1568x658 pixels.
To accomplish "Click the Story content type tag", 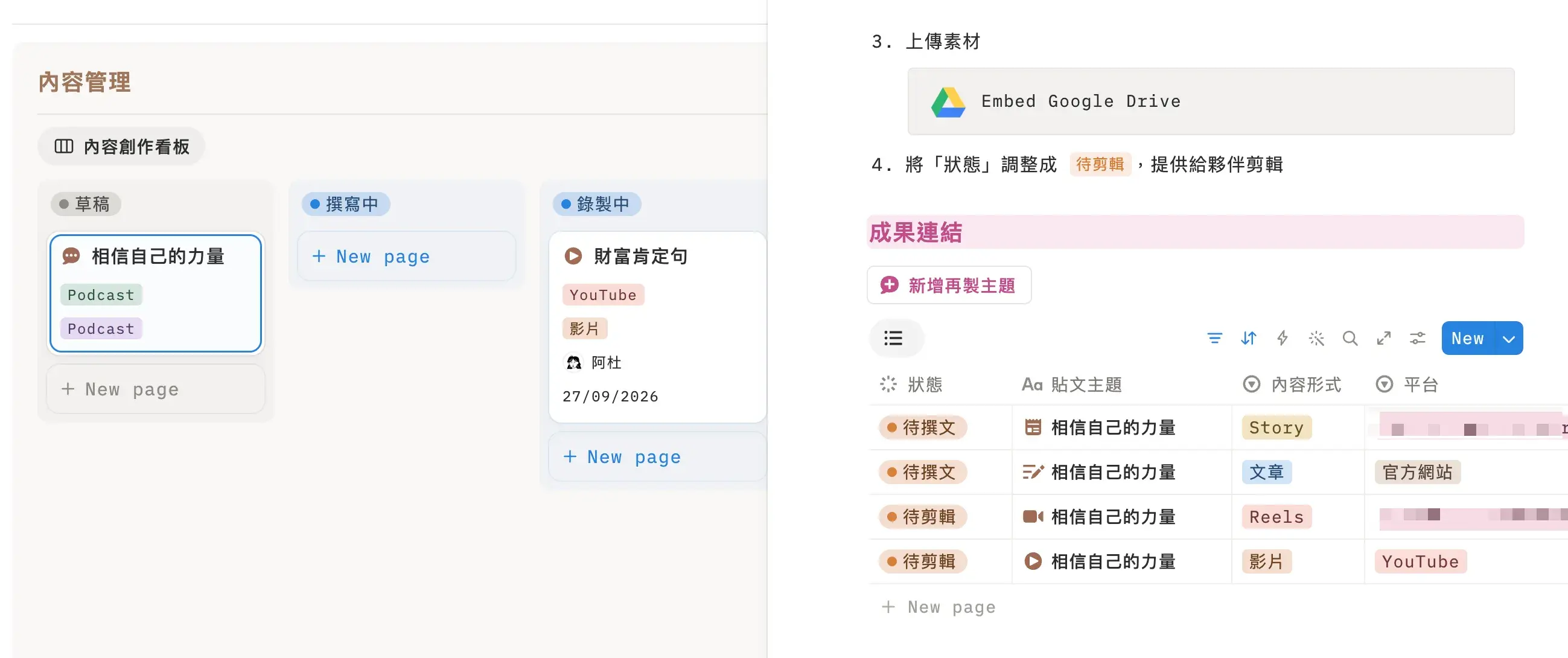I will [x=1276, y=427].
